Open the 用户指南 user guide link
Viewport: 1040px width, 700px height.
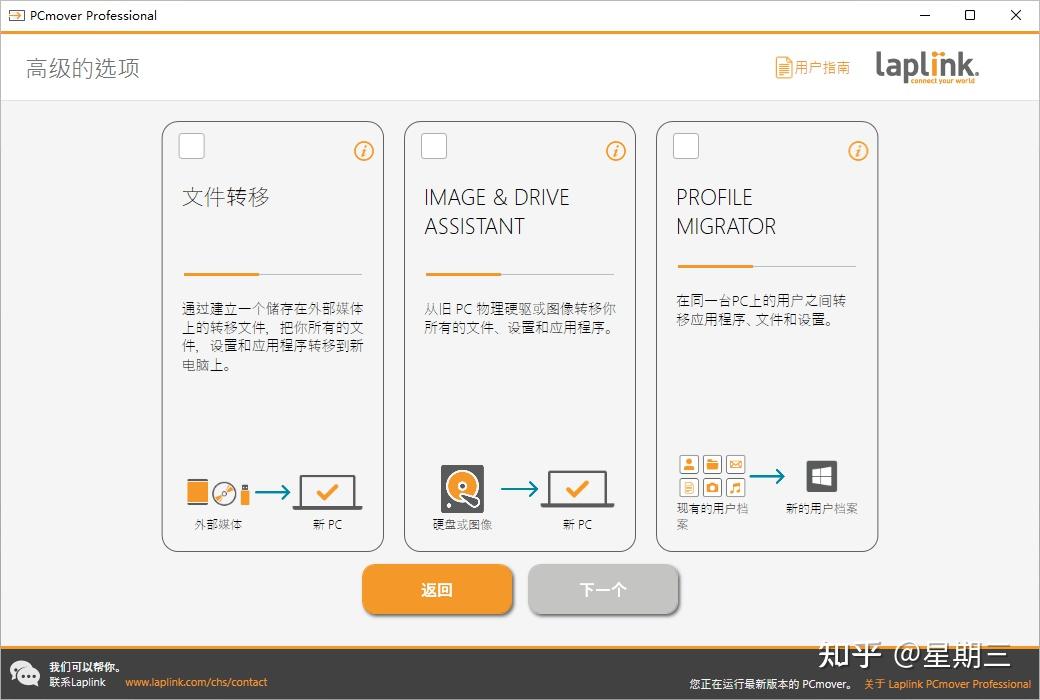click(x=822, y=67)
